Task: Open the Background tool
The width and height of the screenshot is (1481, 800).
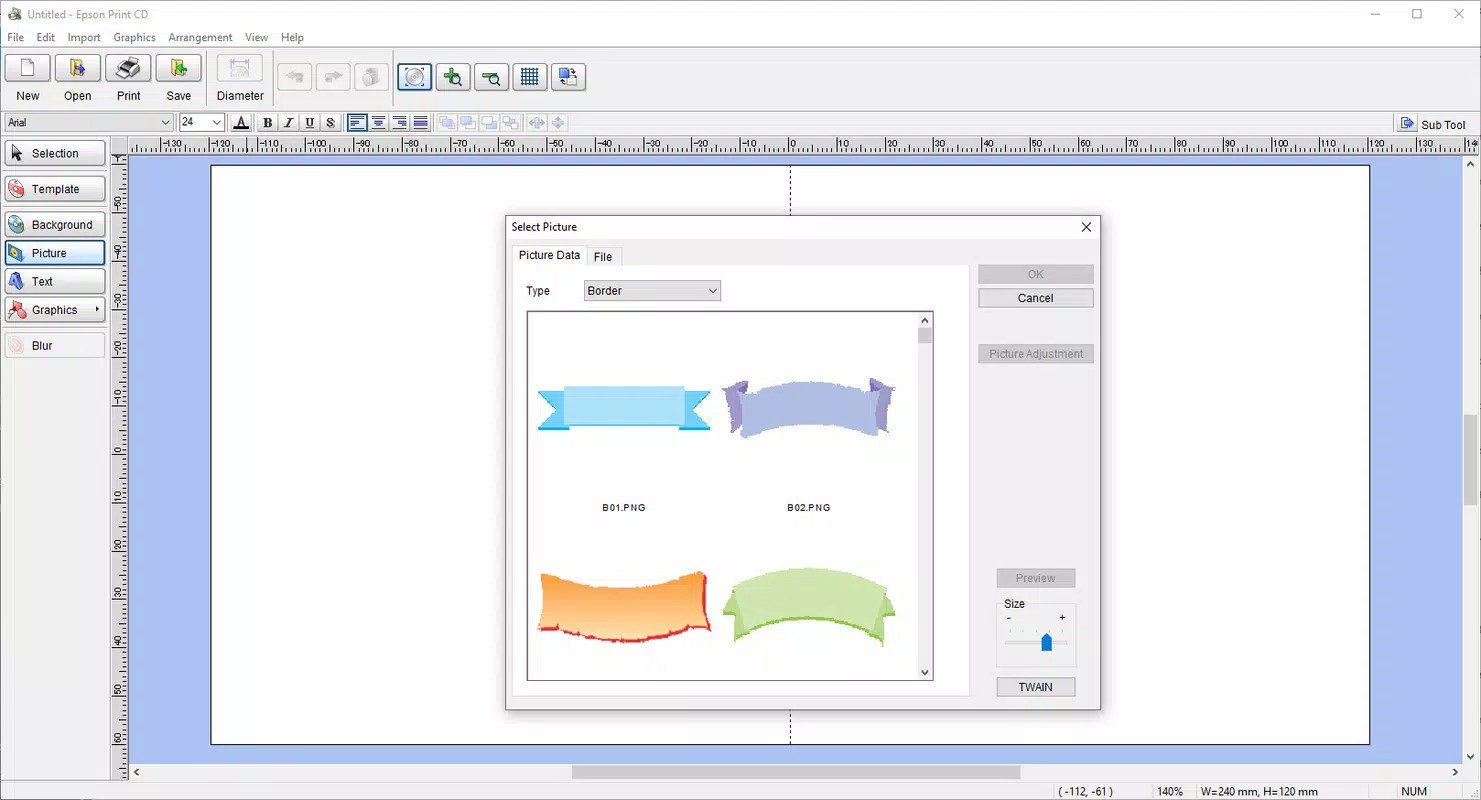Action: 55,225
